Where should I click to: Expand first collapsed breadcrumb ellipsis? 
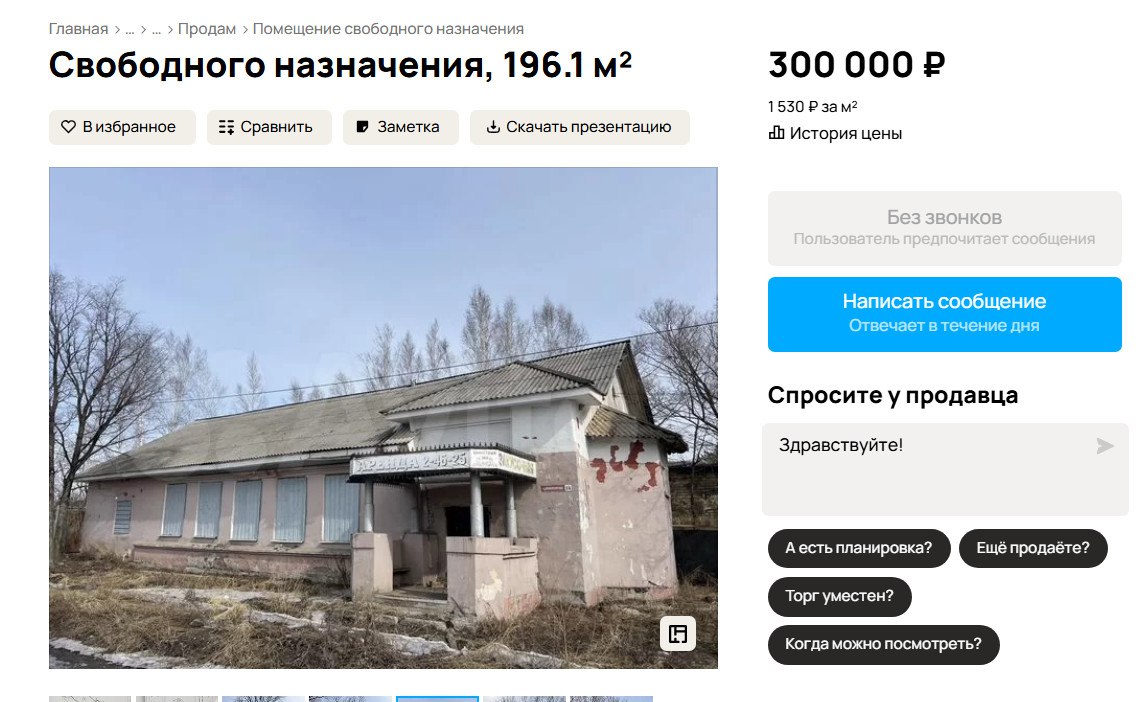130,29
